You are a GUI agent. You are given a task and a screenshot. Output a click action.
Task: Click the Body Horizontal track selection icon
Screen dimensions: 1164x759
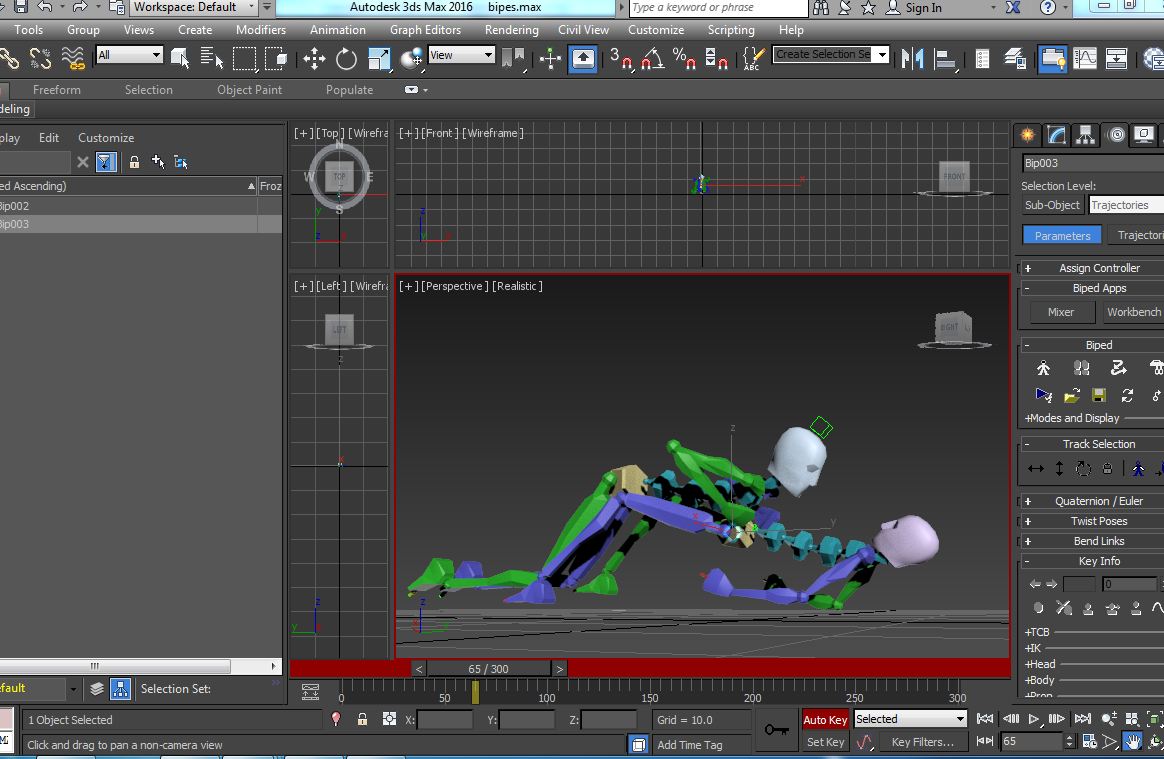click(1036, 469)
